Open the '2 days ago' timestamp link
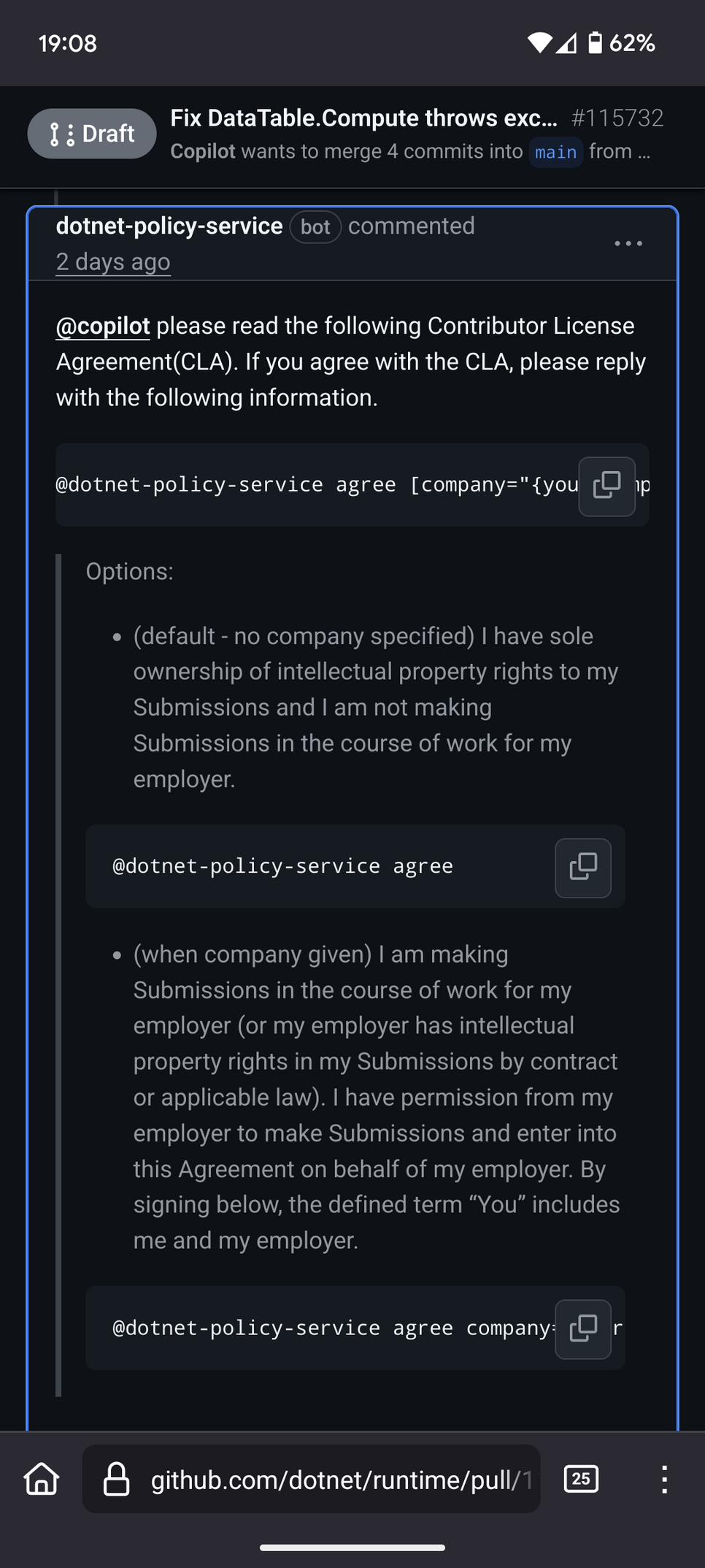The height and width of the screenshot is (1568, 705). (x=113, y=261)
